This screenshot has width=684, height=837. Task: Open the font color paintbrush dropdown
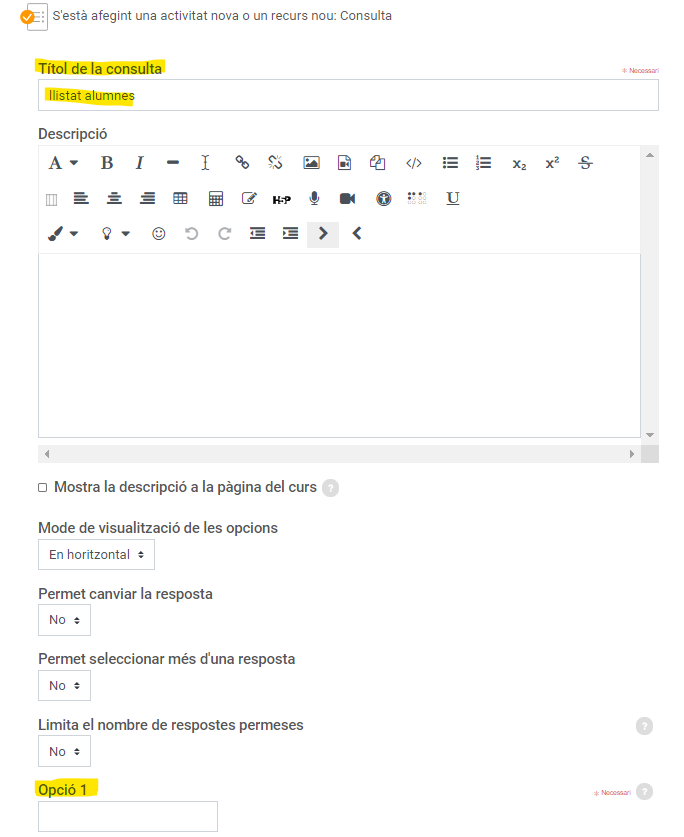(63, 234)
